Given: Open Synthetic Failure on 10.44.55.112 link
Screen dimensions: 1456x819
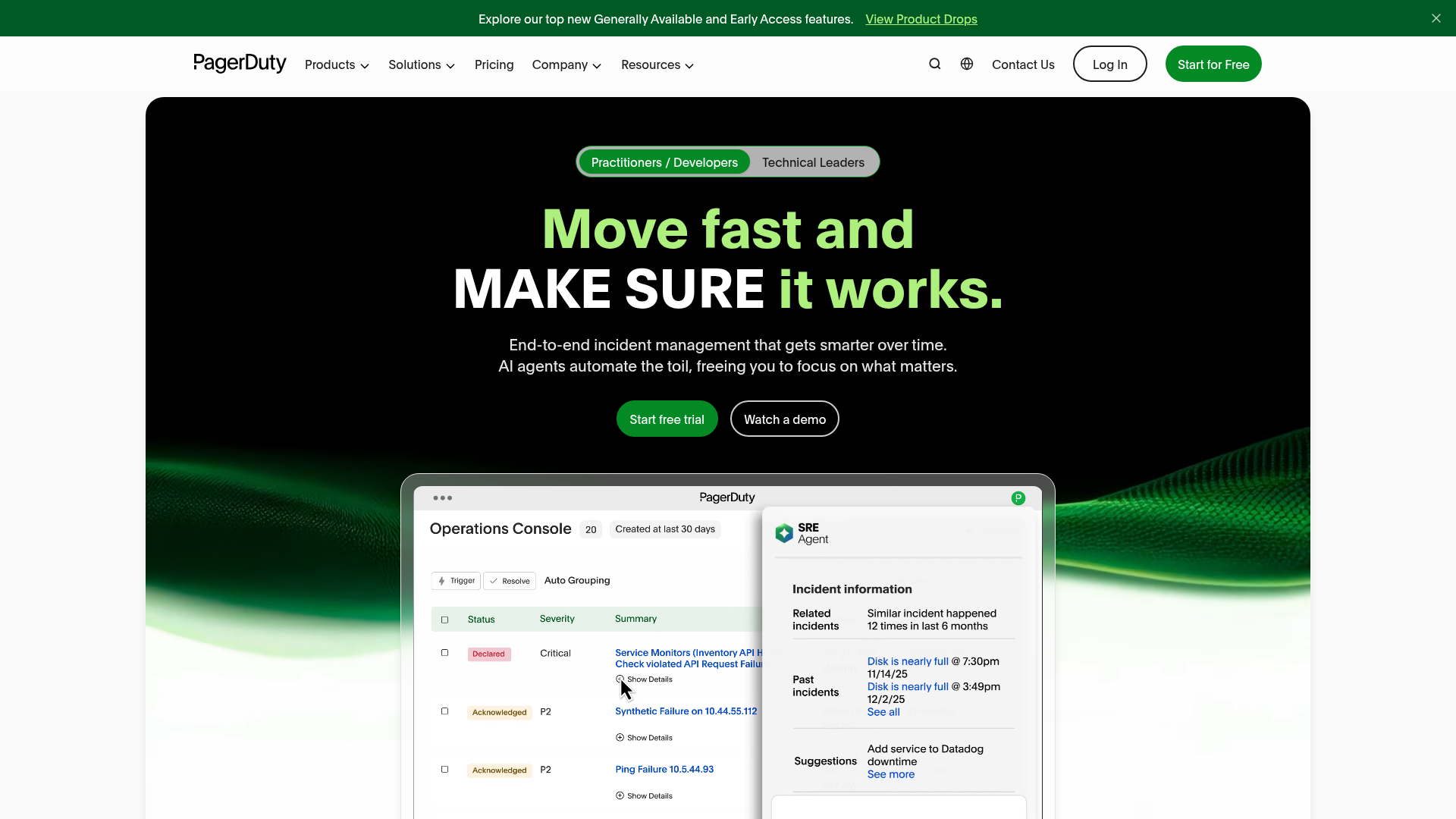Looking at the screenshot, I should click(x=686, y=711).
